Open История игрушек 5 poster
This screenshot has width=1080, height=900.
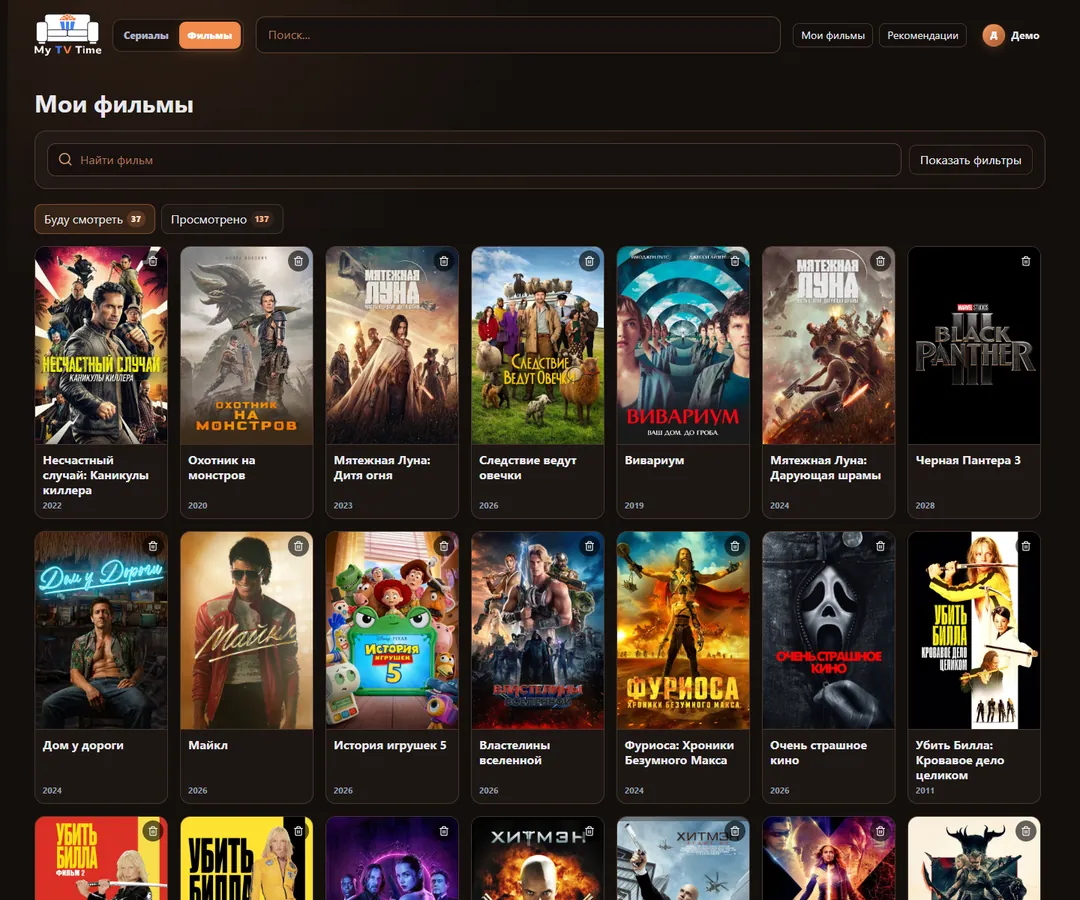(x=392, y=631)
